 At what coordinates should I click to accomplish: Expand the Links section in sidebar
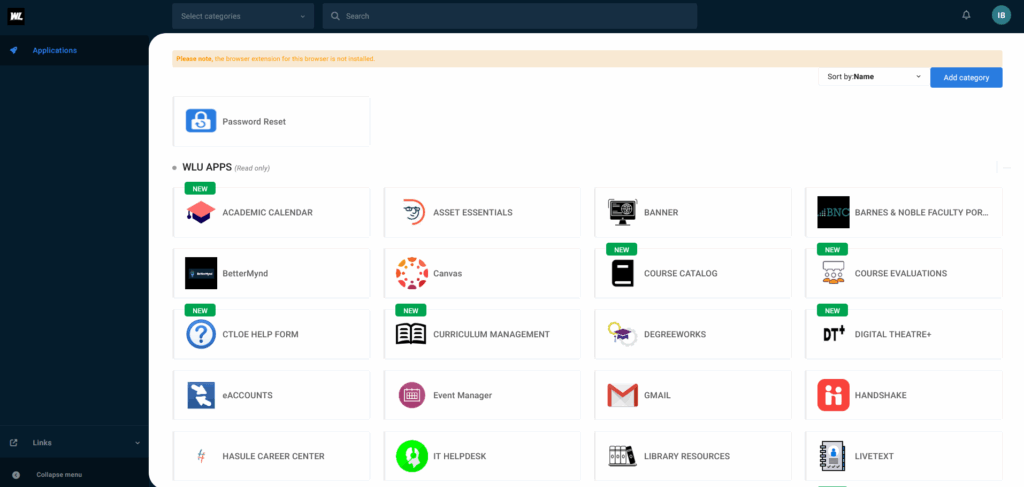pyautogui.click(x=74, y=442)
